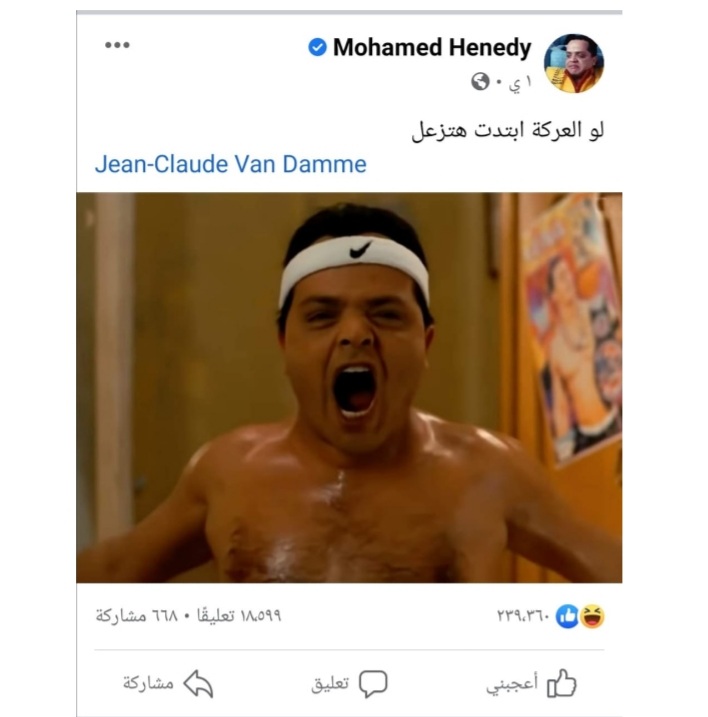Open the three-dots post options menu
Screen dimensions: 708x717
click(x=117, y=45)
